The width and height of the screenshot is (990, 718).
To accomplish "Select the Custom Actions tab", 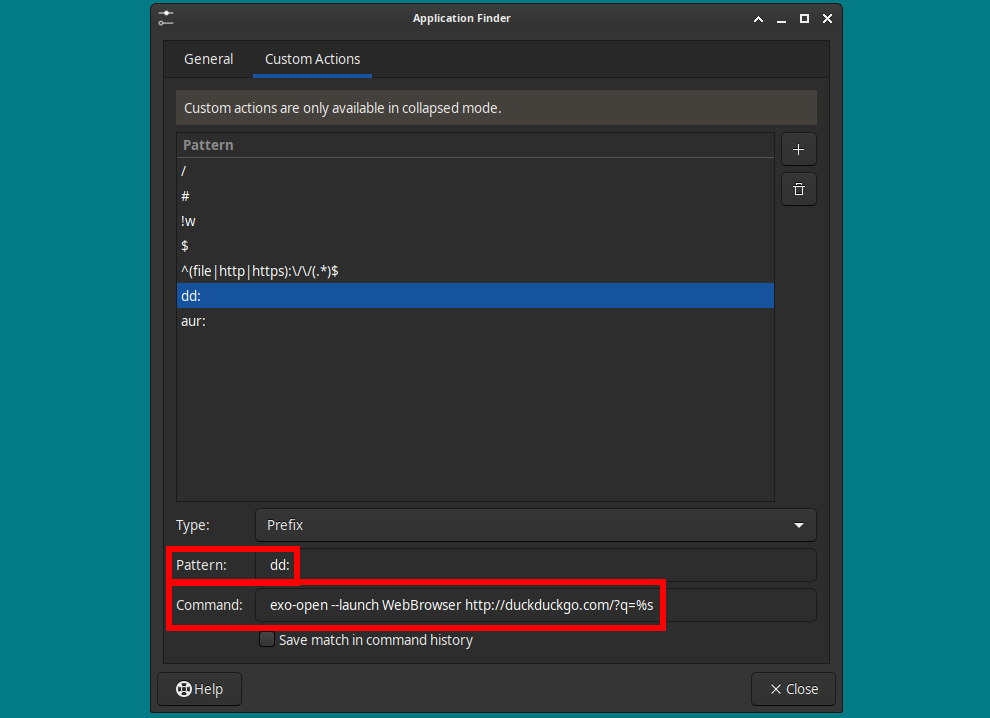I will click(311, 59).
